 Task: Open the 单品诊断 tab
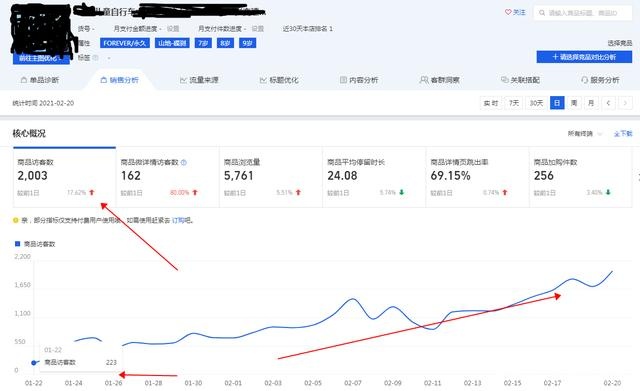pos(40,80)
